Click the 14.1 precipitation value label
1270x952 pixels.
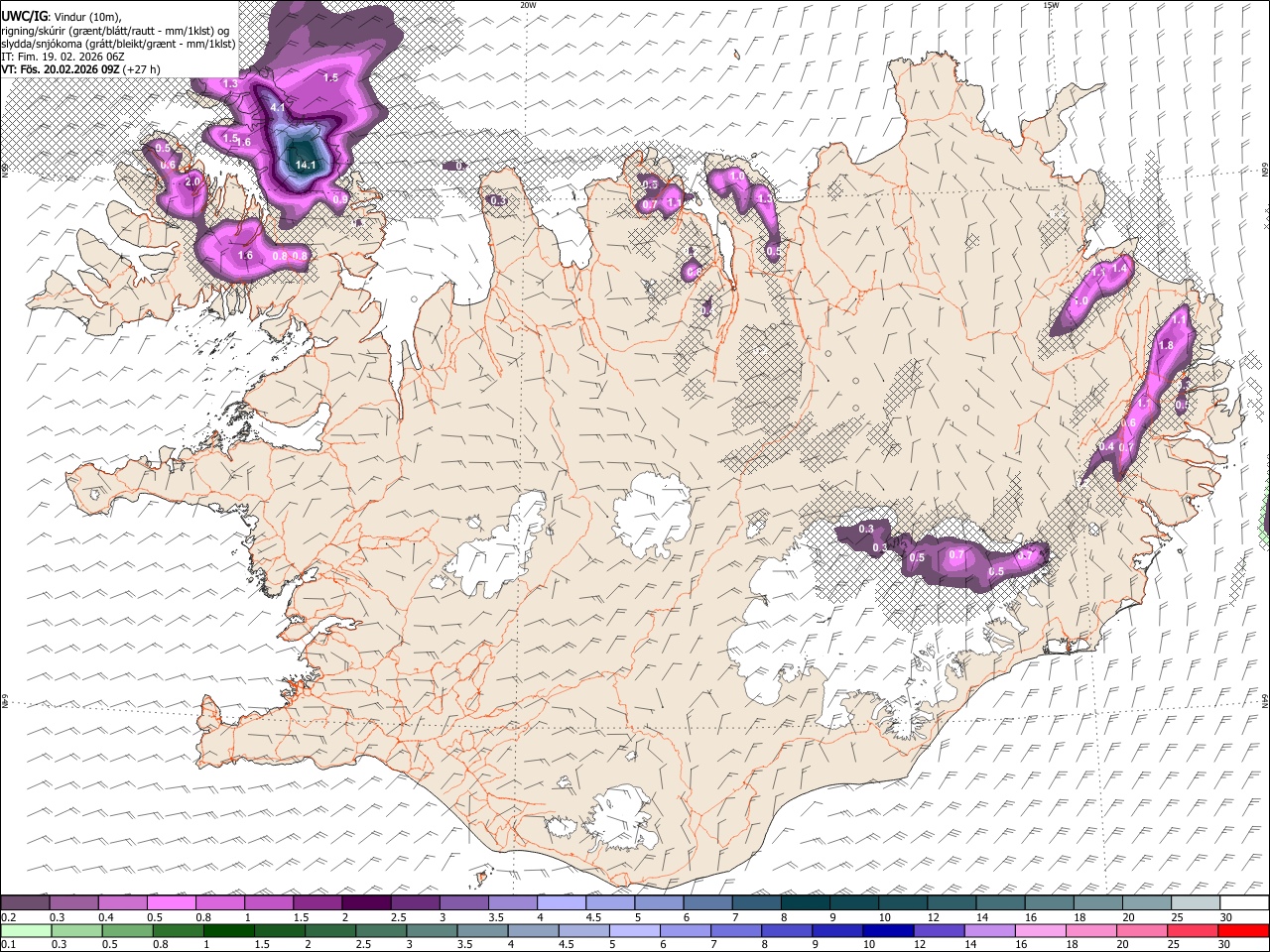[306, 165]
